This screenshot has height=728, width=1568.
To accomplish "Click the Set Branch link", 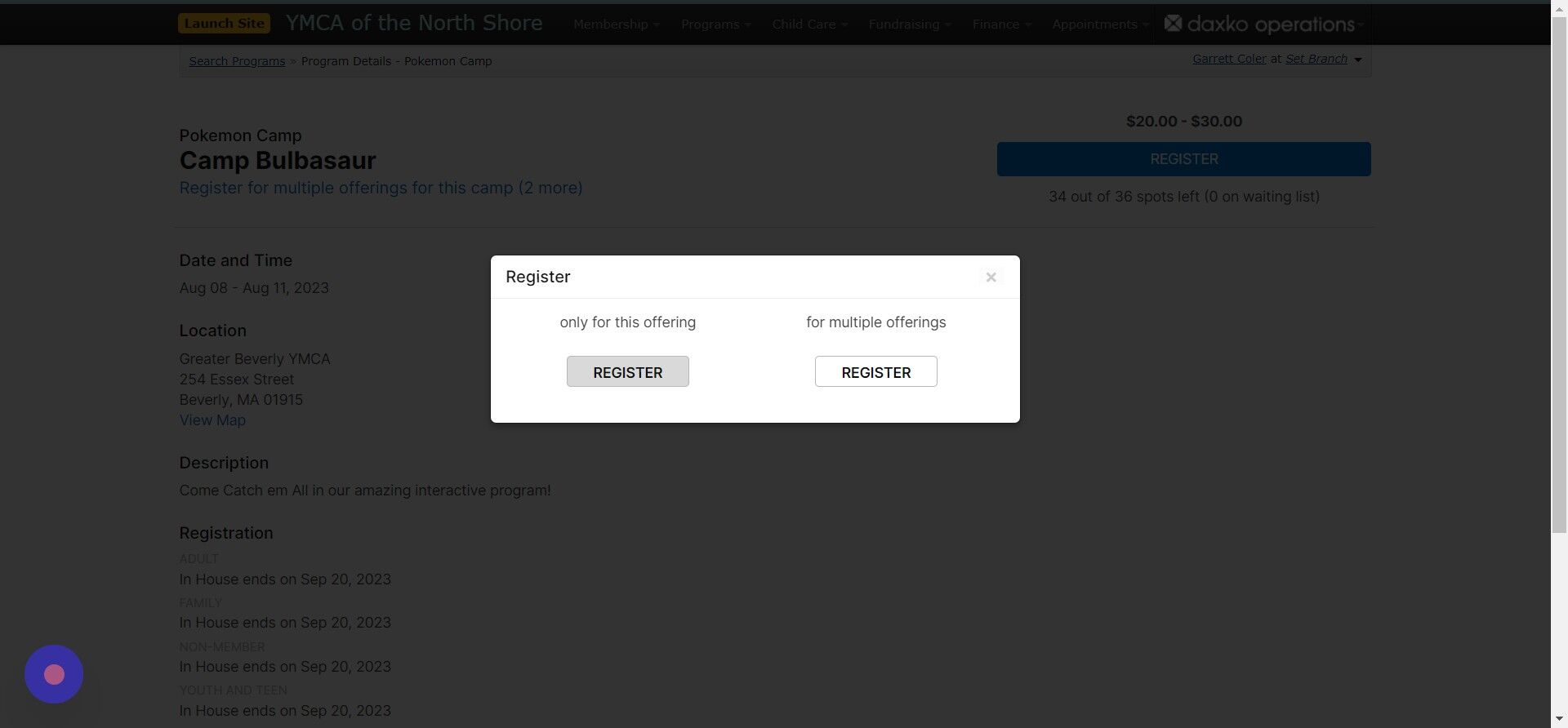I will 1316,59.
